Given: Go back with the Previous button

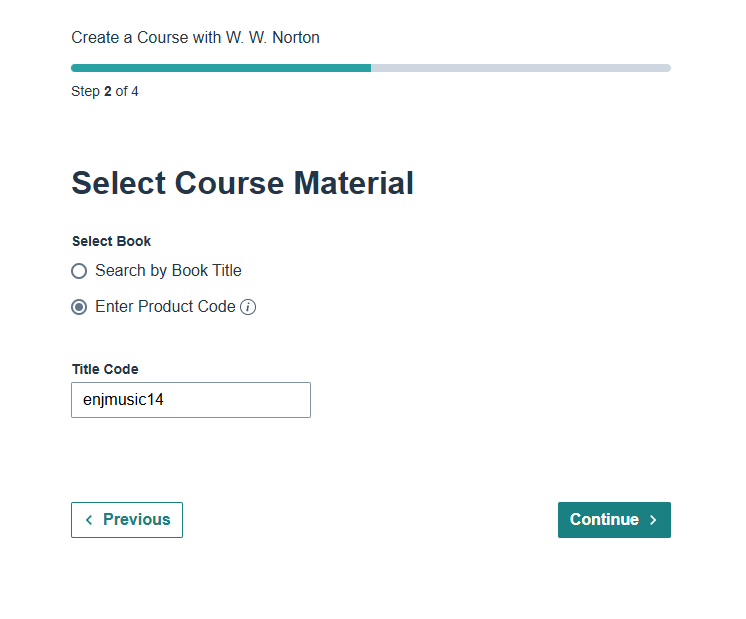Looking at the screenshot, I should tap(127, 520).
